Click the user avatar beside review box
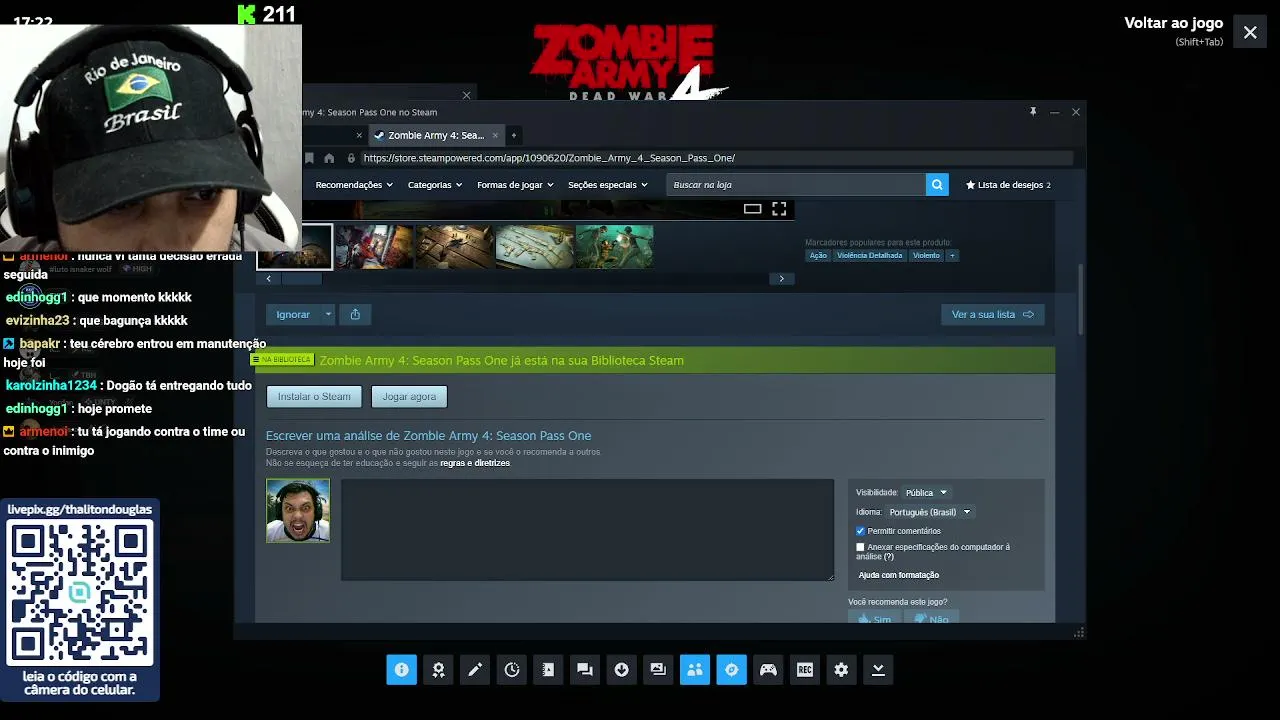1280x720 pixels. click(x=298, y=511)
